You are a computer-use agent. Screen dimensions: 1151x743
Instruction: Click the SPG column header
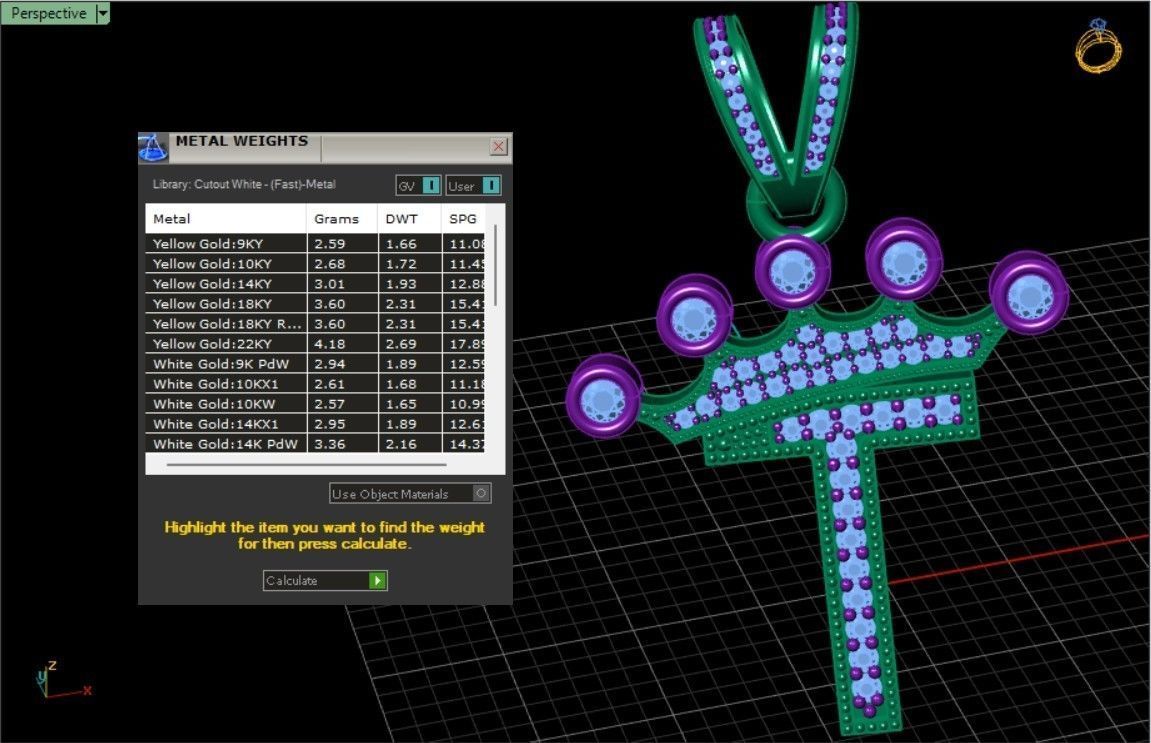[x=463, y=219]
